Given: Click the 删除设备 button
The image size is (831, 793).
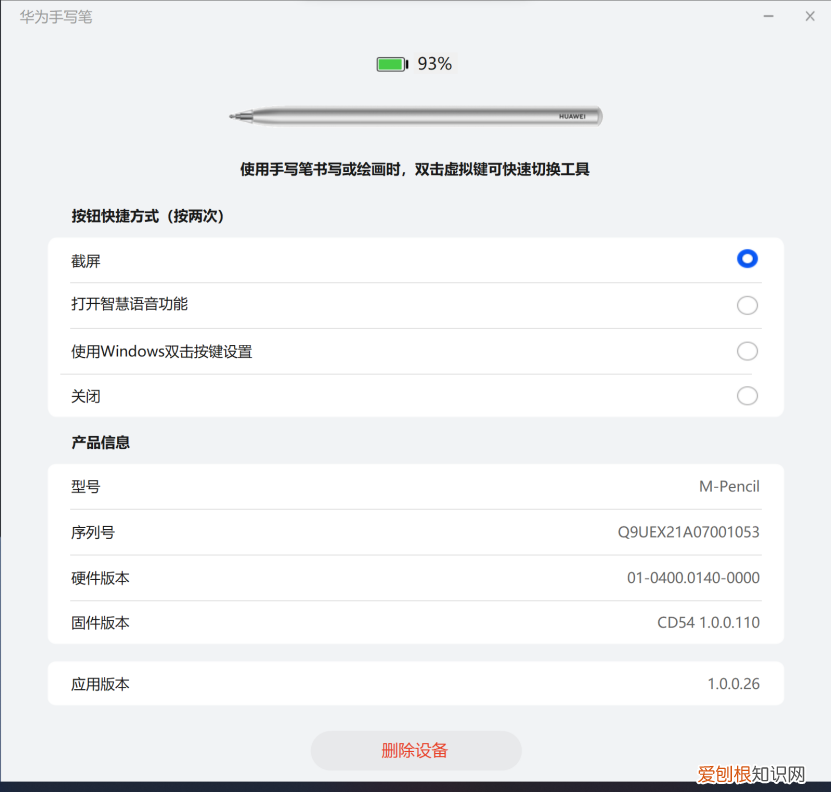Looking at the screenshot, I should pyautogui.click(x=415, y=750).
